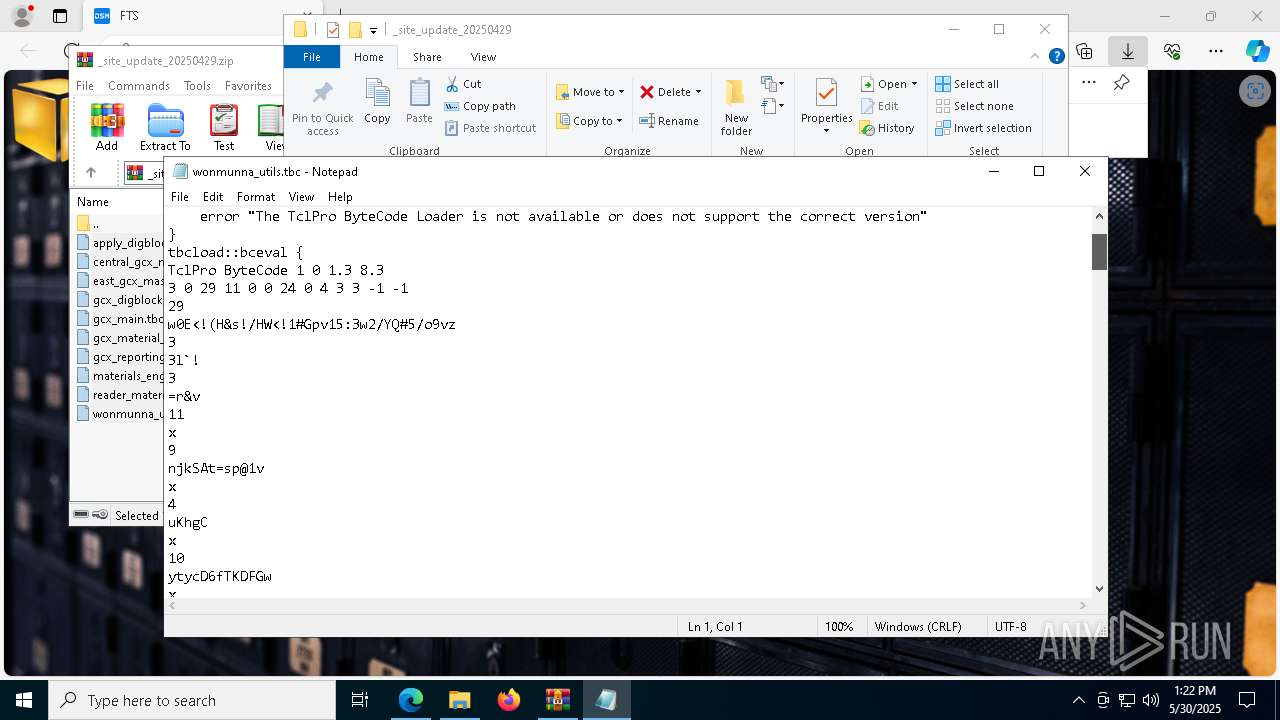The width and height of the screenshot is (1280, 720).
Task: Open the Explorer File tab
Action: tap(312, 57)
